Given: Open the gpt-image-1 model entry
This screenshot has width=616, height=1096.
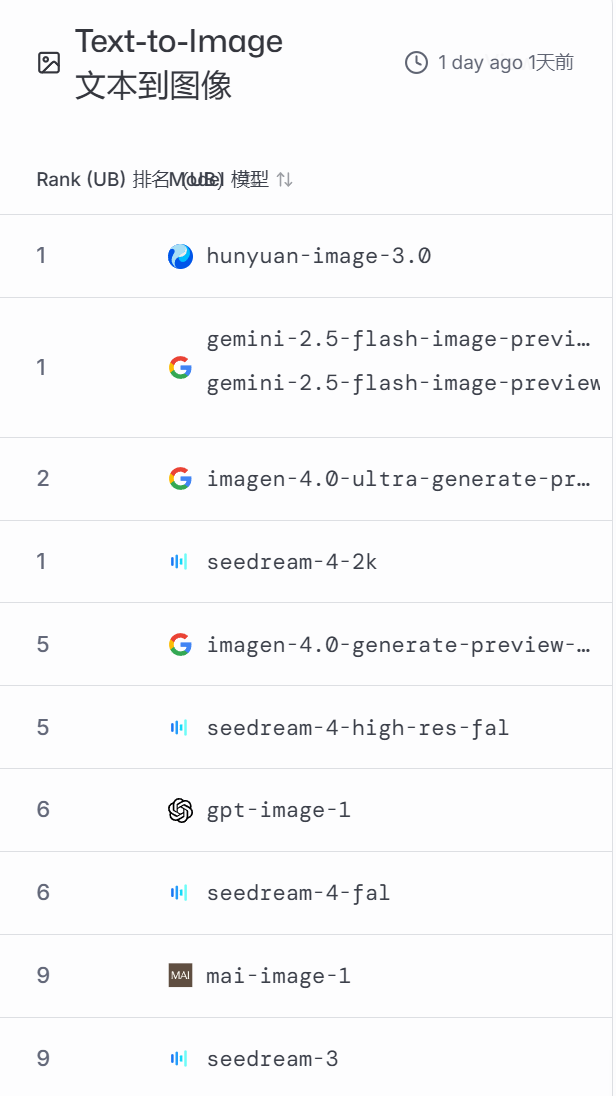Looking at the screenshot, I should click(x=278, y=810).
